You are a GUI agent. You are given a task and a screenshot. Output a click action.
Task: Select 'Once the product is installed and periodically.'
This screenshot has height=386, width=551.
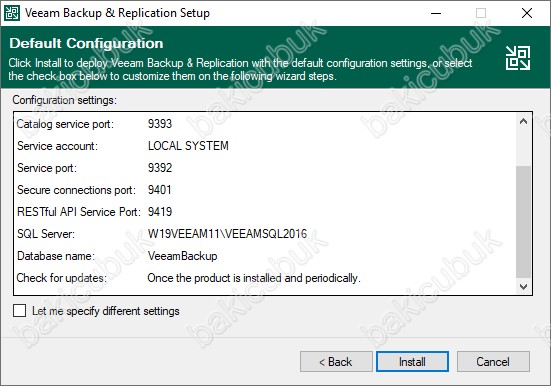click(254, 278)
